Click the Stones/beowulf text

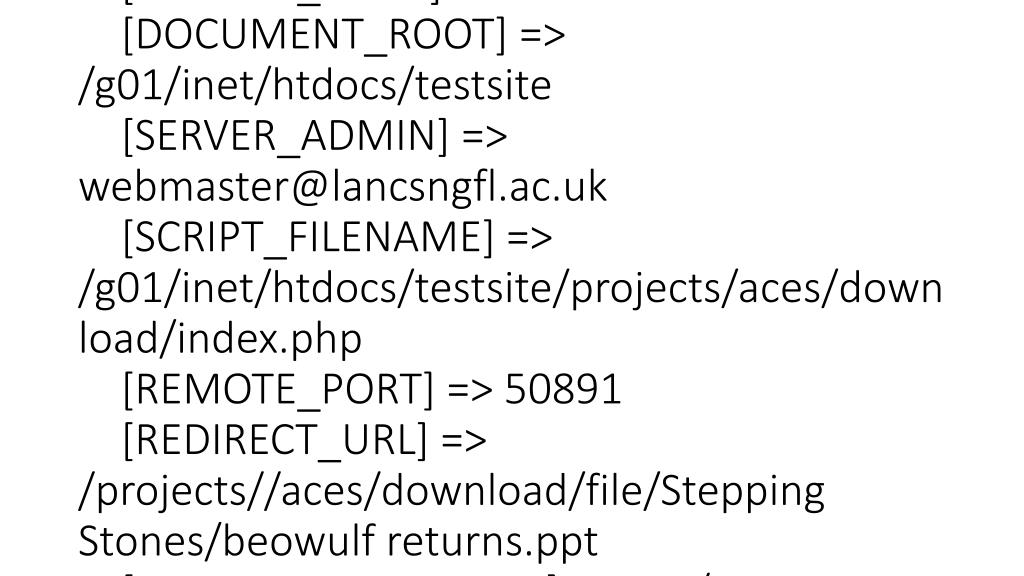tap(227, 541)
